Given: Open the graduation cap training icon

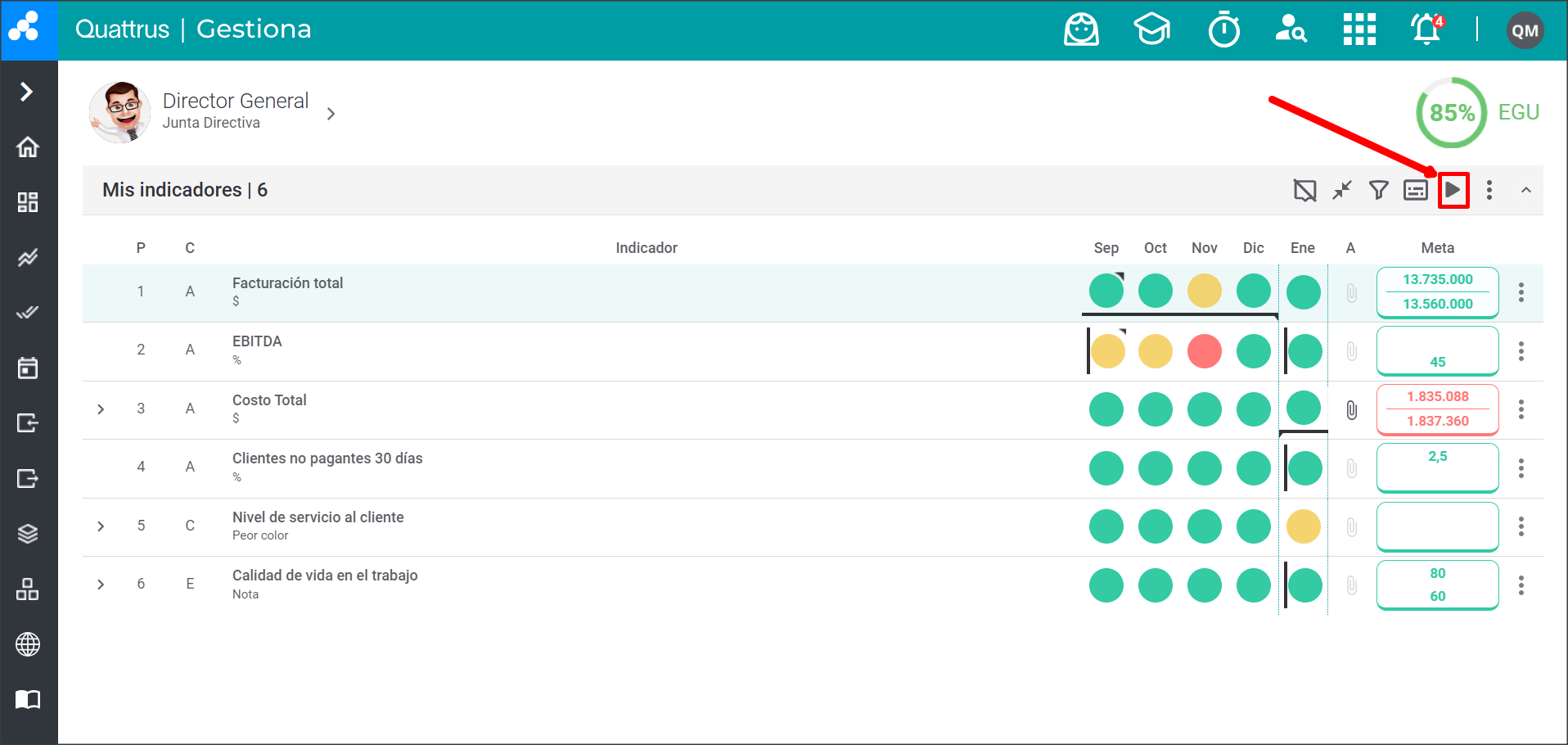Looking at the screenshot, I should coord(1151,30).
